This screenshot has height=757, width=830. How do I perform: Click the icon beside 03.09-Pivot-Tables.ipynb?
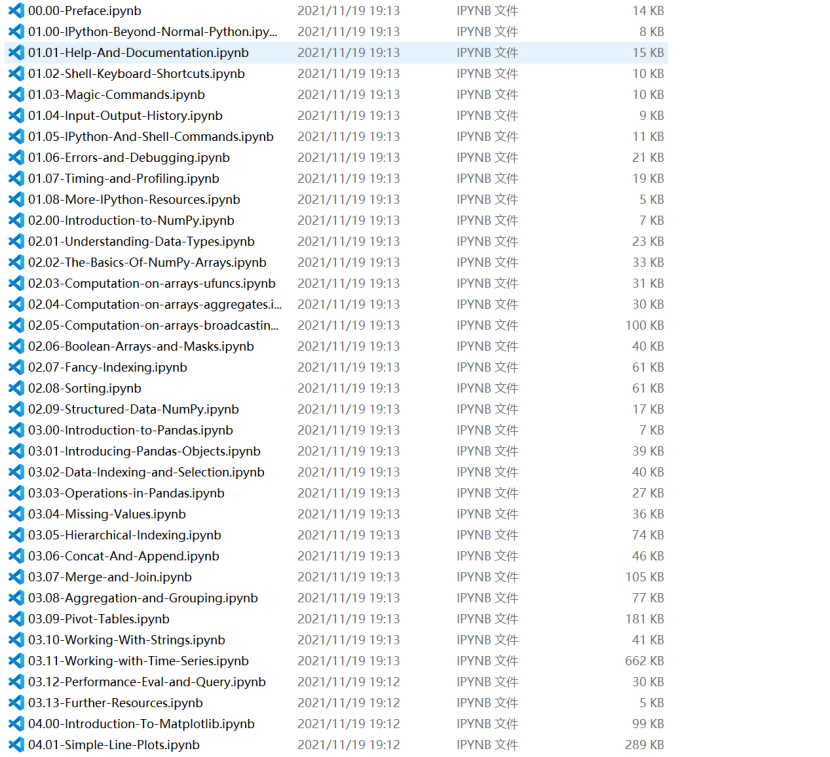pos(16,619)
